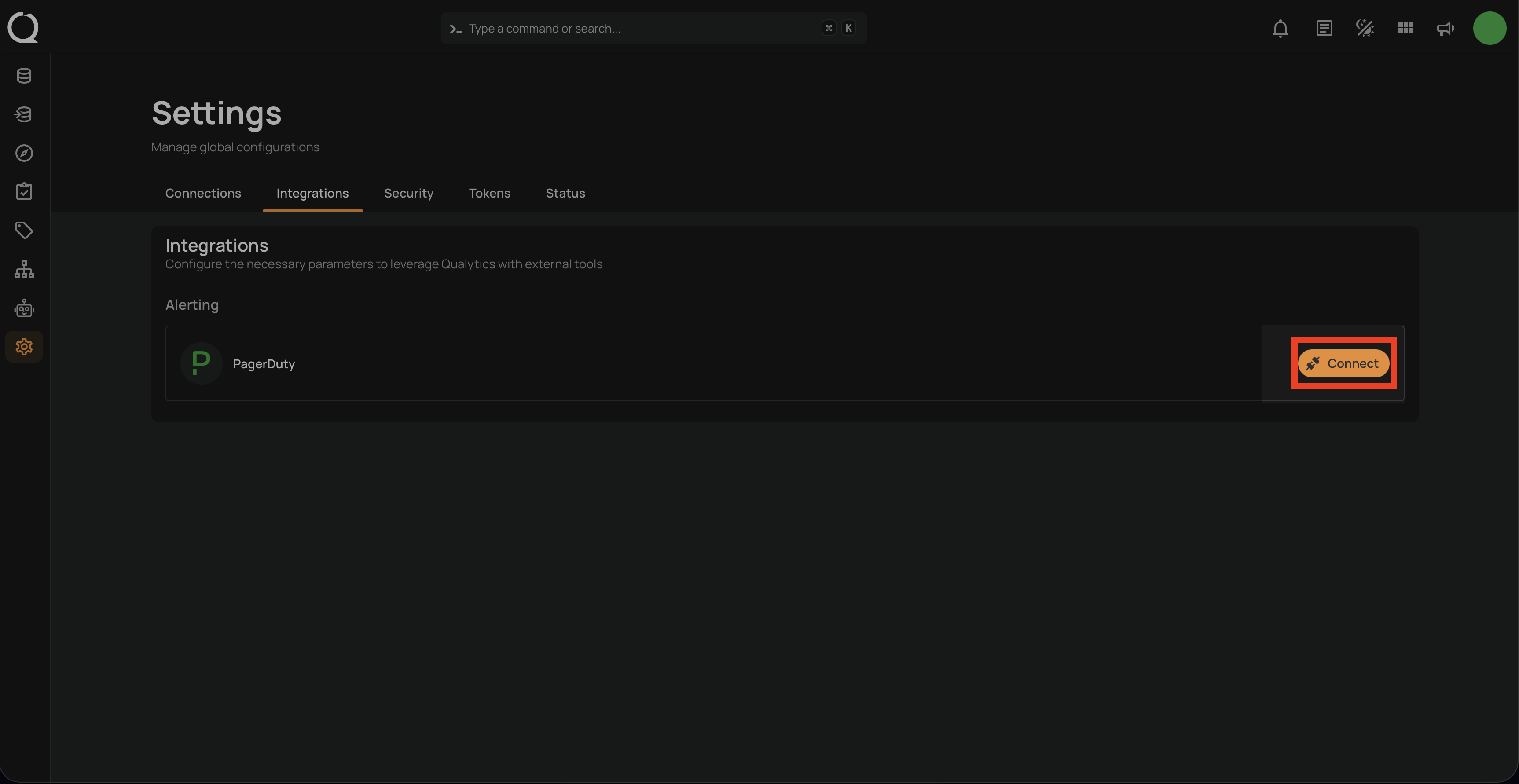This screenshot has width=1519, height=784.
Task: Open the clipboard checks sidebar icon
Action: pyautogui.click(x=24, y=191)
